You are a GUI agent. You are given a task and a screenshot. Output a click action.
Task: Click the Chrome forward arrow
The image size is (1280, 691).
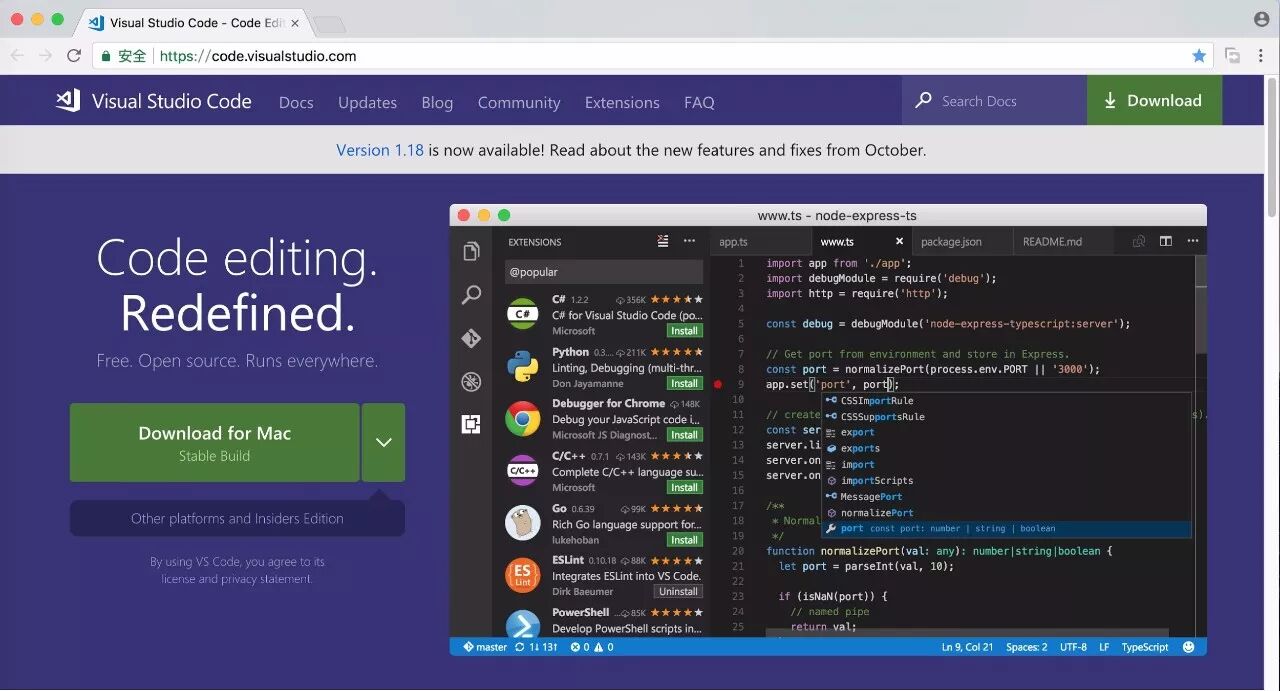pos(45,56)
